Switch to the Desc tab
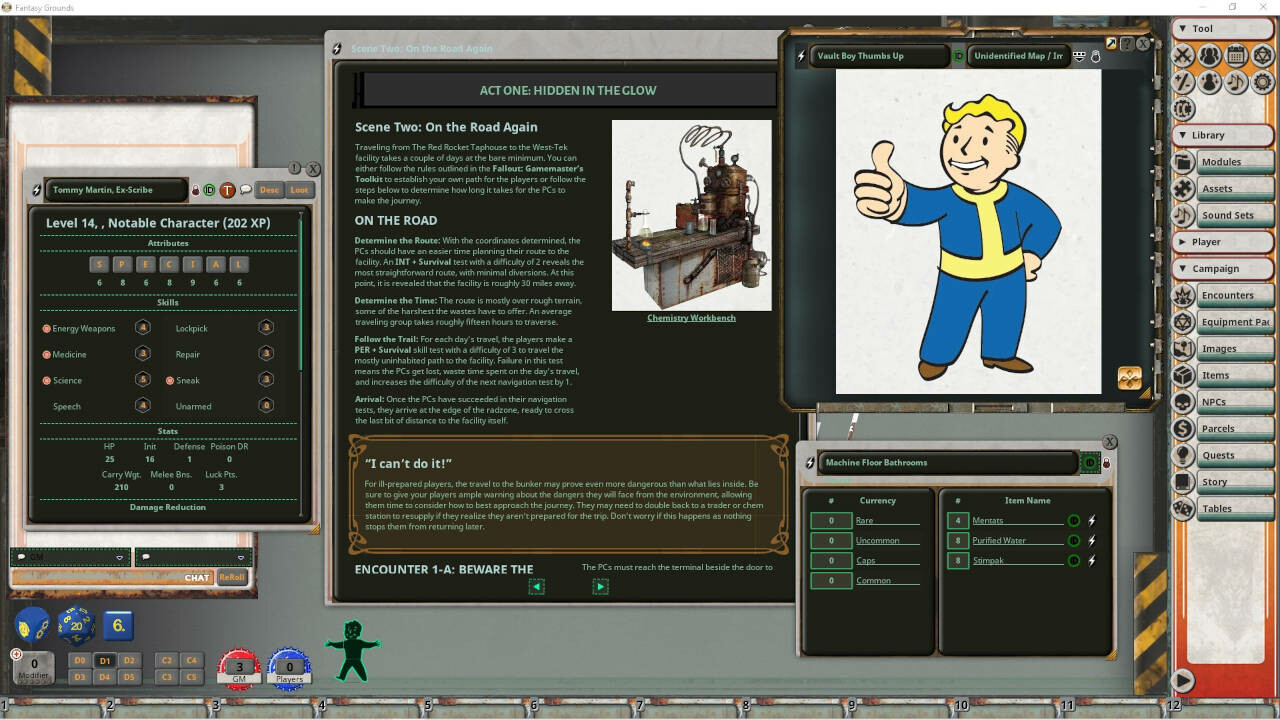This screenshot has width=1280, height=720. click(x=269, y=190)
